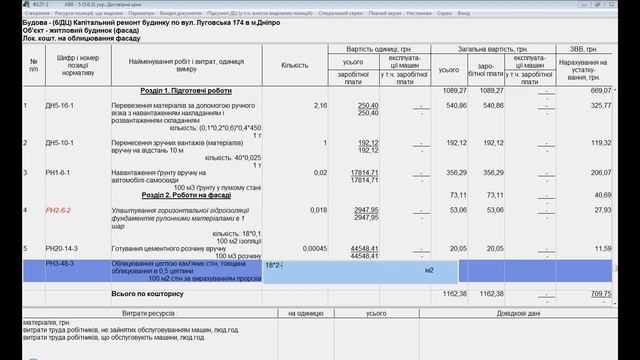Open the Сервіс menu
640x360 pixels.
[444, 13]
